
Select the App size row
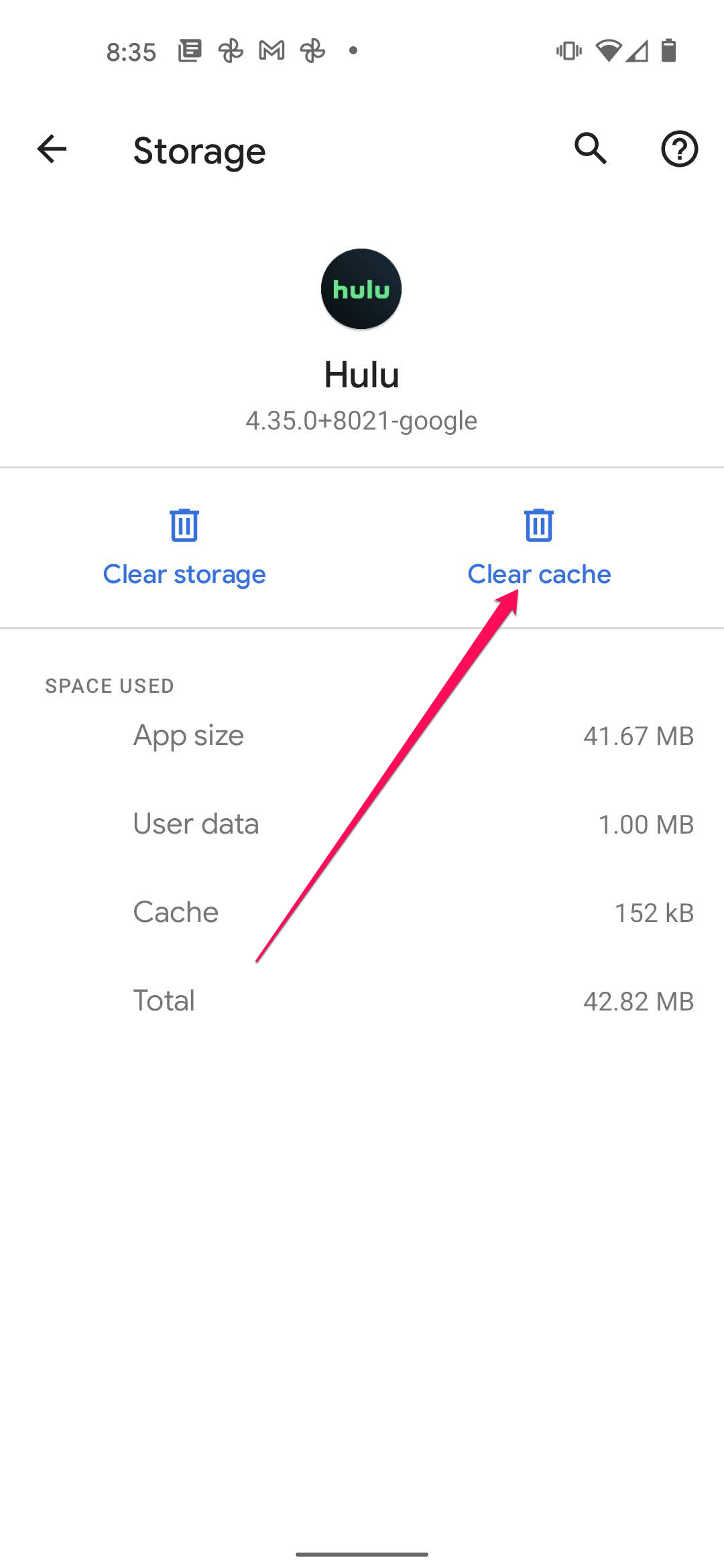(362, 735)
